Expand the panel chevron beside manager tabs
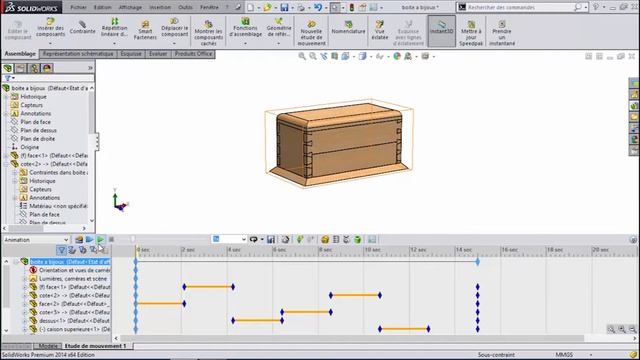This screenshot has width=640, height=360. pyautogui.click(x=90, y=68)
